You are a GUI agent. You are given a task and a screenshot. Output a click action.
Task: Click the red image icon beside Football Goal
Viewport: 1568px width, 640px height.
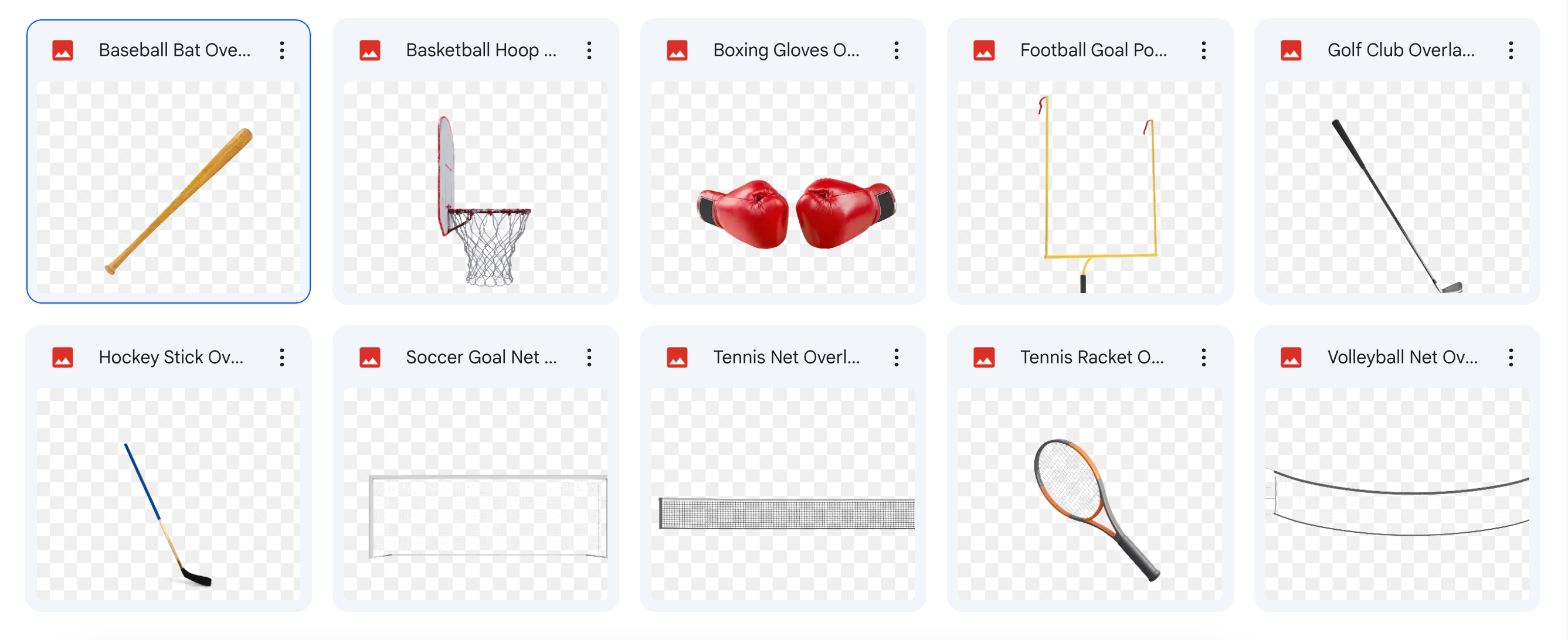pyautogui.click(x=983, y=50)
